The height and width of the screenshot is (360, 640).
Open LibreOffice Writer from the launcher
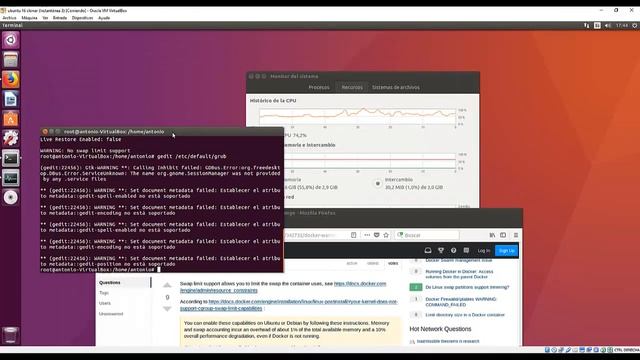point(11,99)
